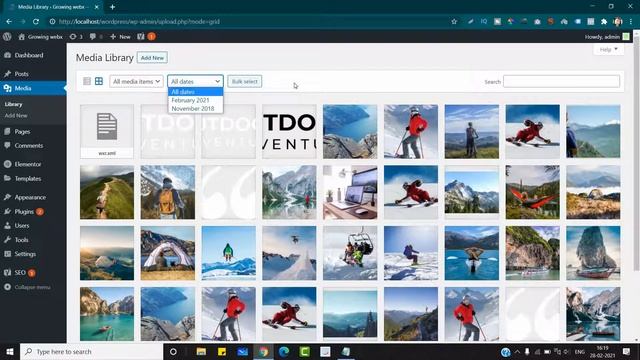Open File Explorer from taskbar

(201, 351)
